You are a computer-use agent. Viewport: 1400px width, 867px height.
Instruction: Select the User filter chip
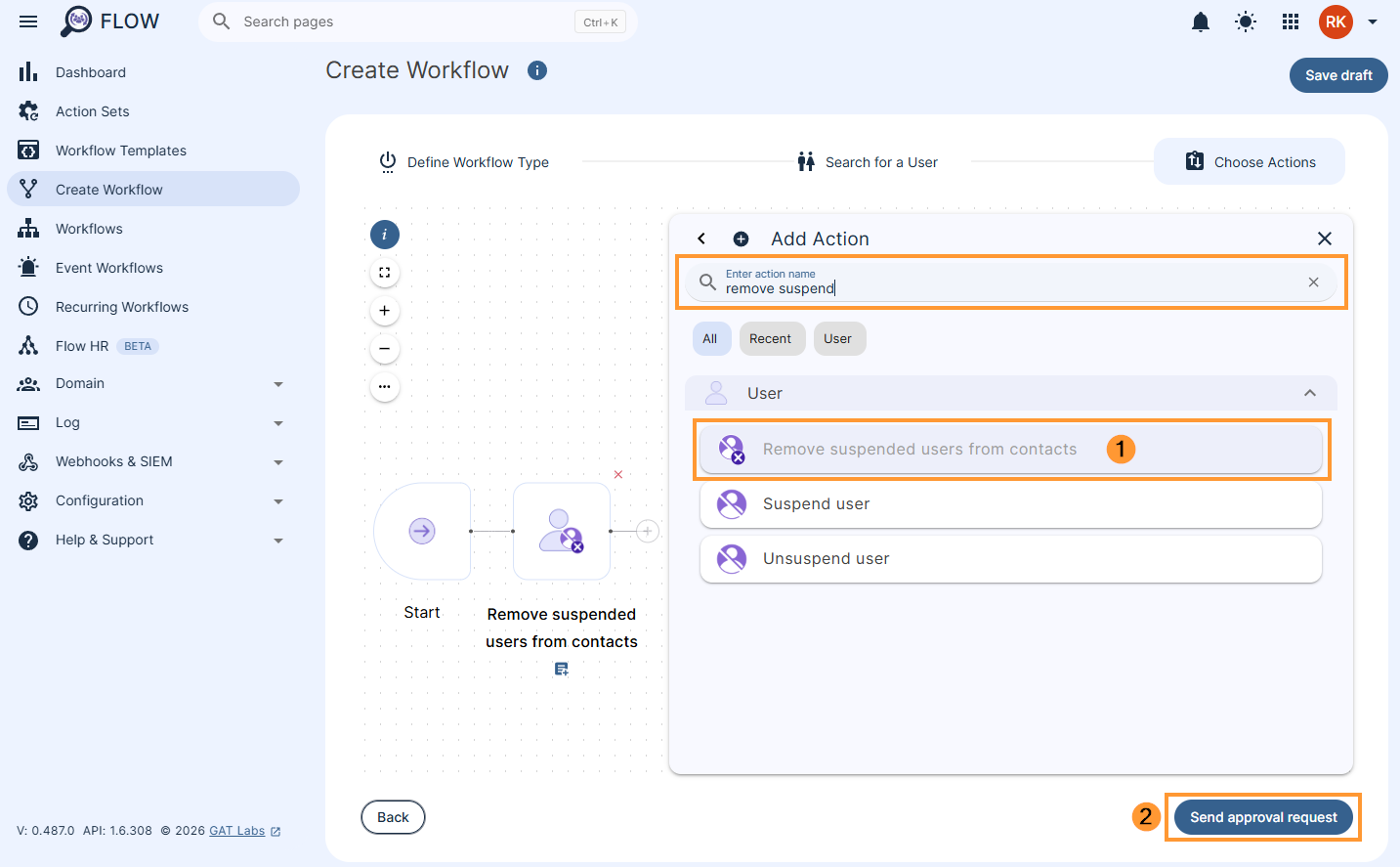click(x=838, y=339)
